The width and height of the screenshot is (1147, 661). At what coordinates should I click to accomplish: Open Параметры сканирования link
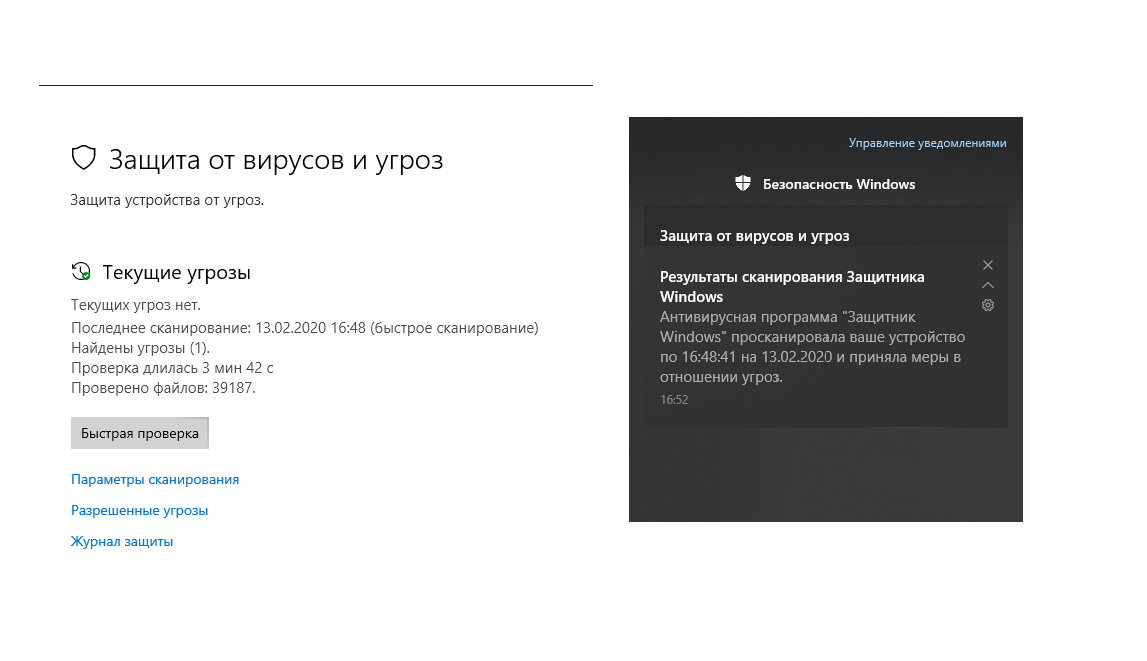coord(155,479)
